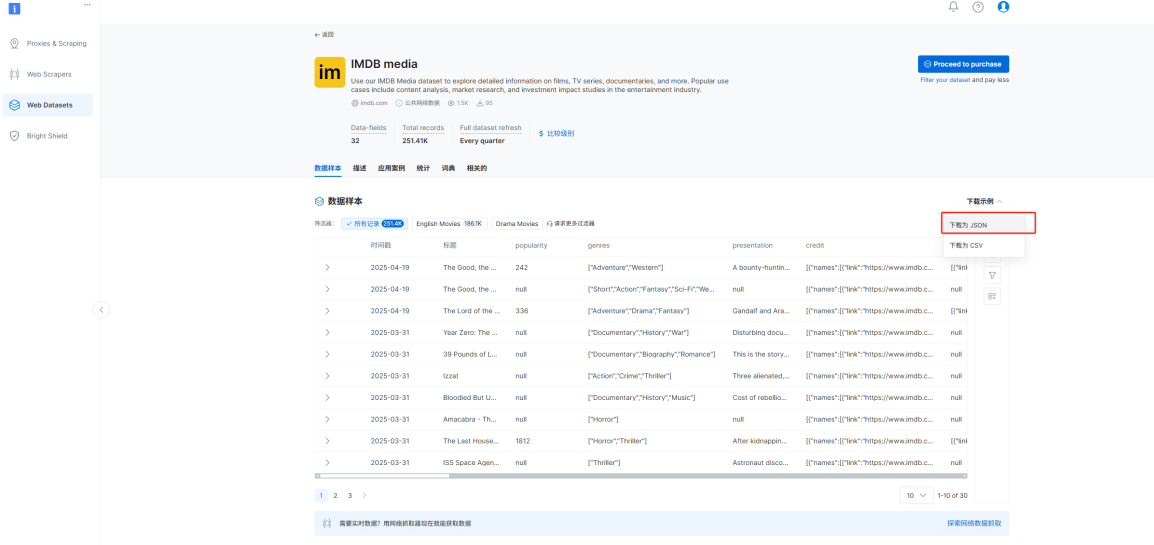1154x545 pixels.
Task: Expand the Amacabra row
Action: click(327, 419)
